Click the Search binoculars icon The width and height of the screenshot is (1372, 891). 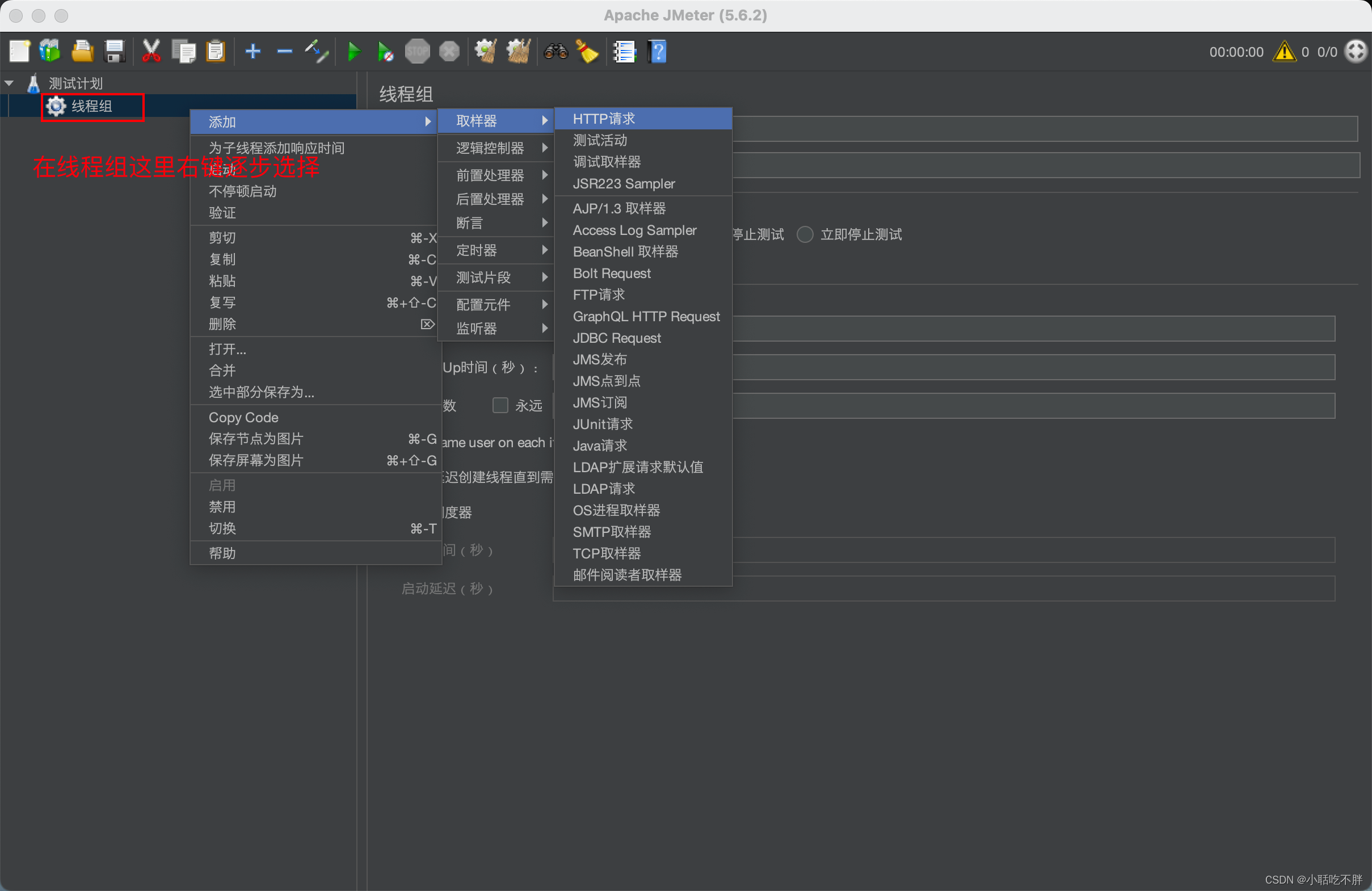tap(555, 51)
